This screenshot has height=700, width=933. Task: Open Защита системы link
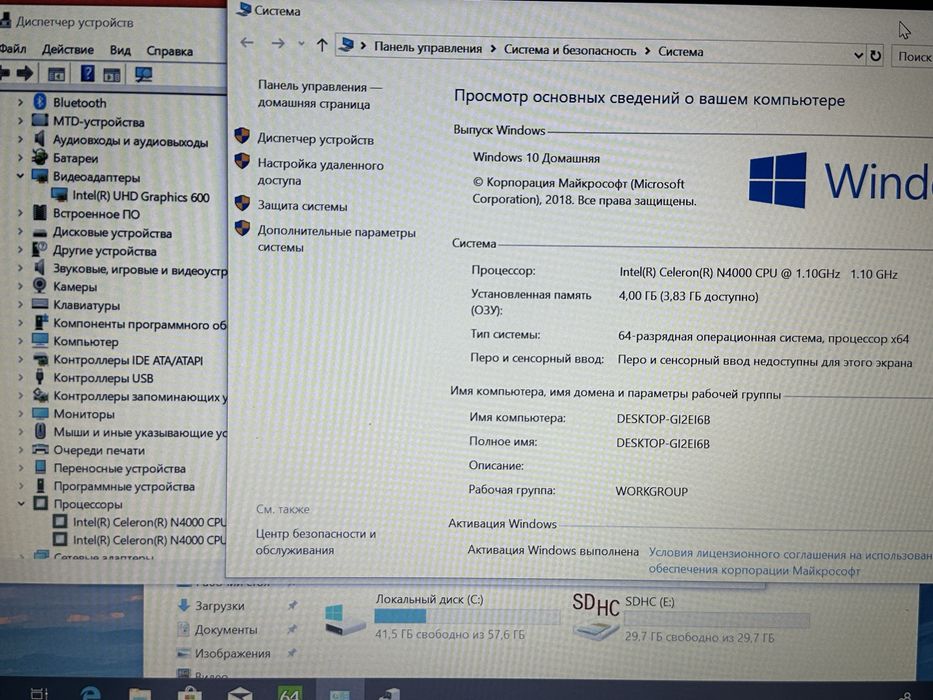tap(302, 206)
